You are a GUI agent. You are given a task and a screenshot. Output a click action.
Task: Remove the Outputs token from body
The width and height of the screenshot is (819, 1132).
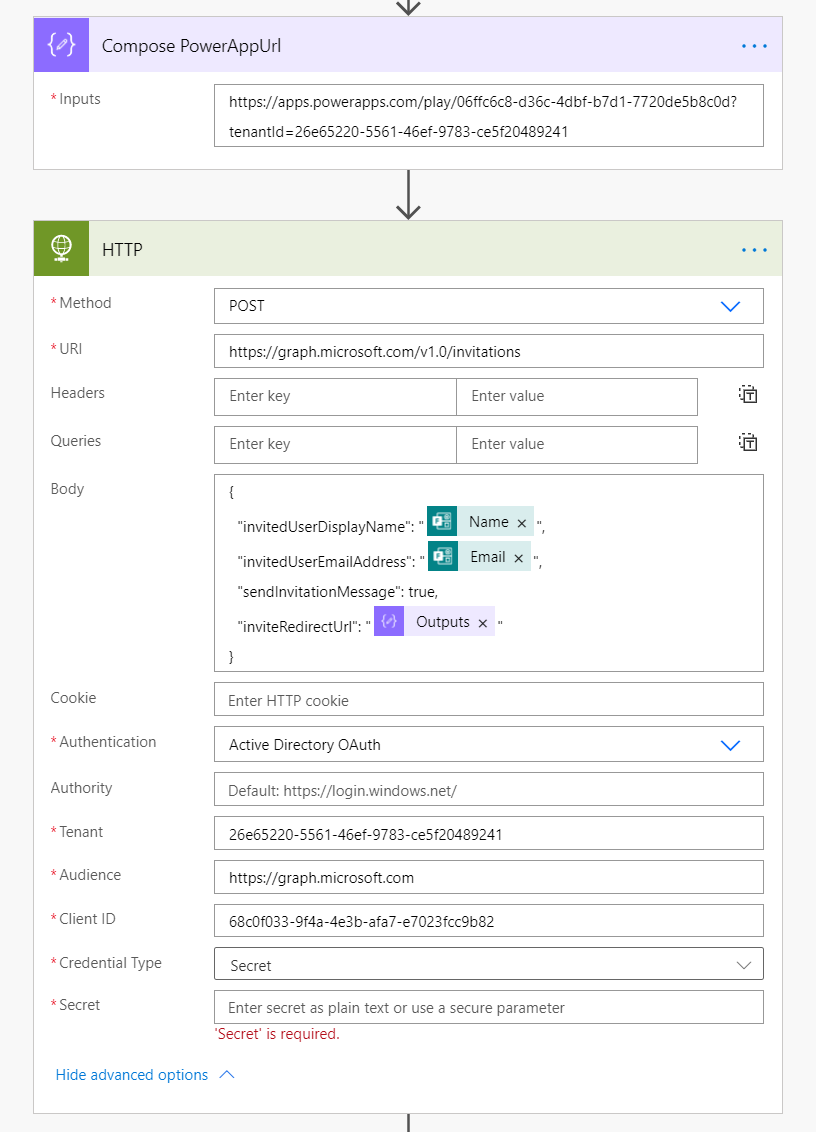coord(482,623)
